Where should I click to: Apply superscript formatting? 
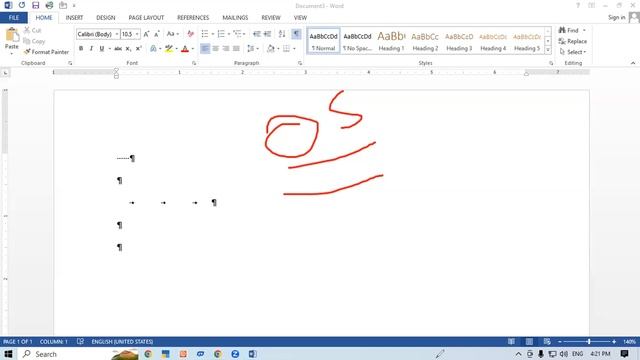[x=138, y=49]
